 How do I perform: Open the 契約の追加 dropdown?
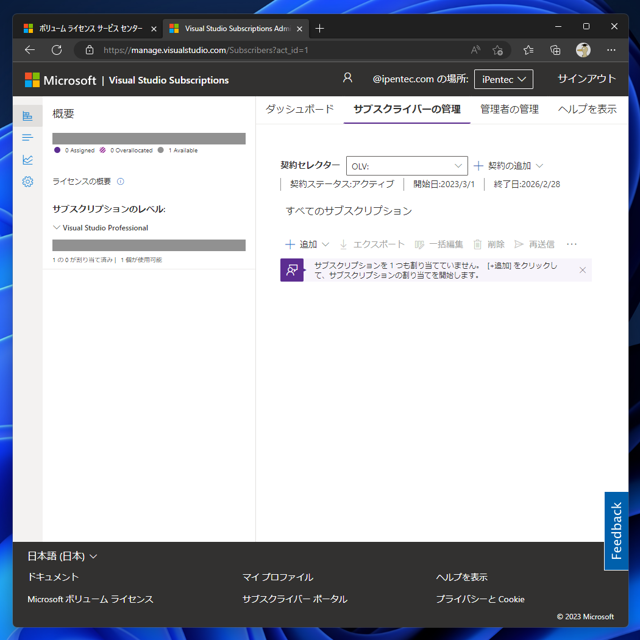(x=509, y=166)
